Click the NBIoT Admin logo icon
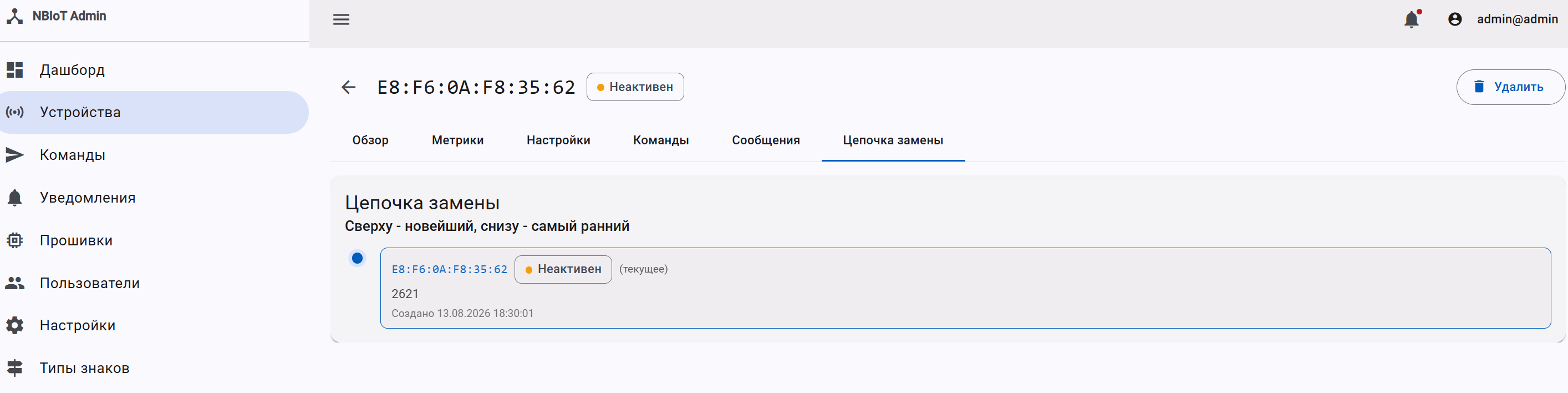 click(x=14, y=17)
